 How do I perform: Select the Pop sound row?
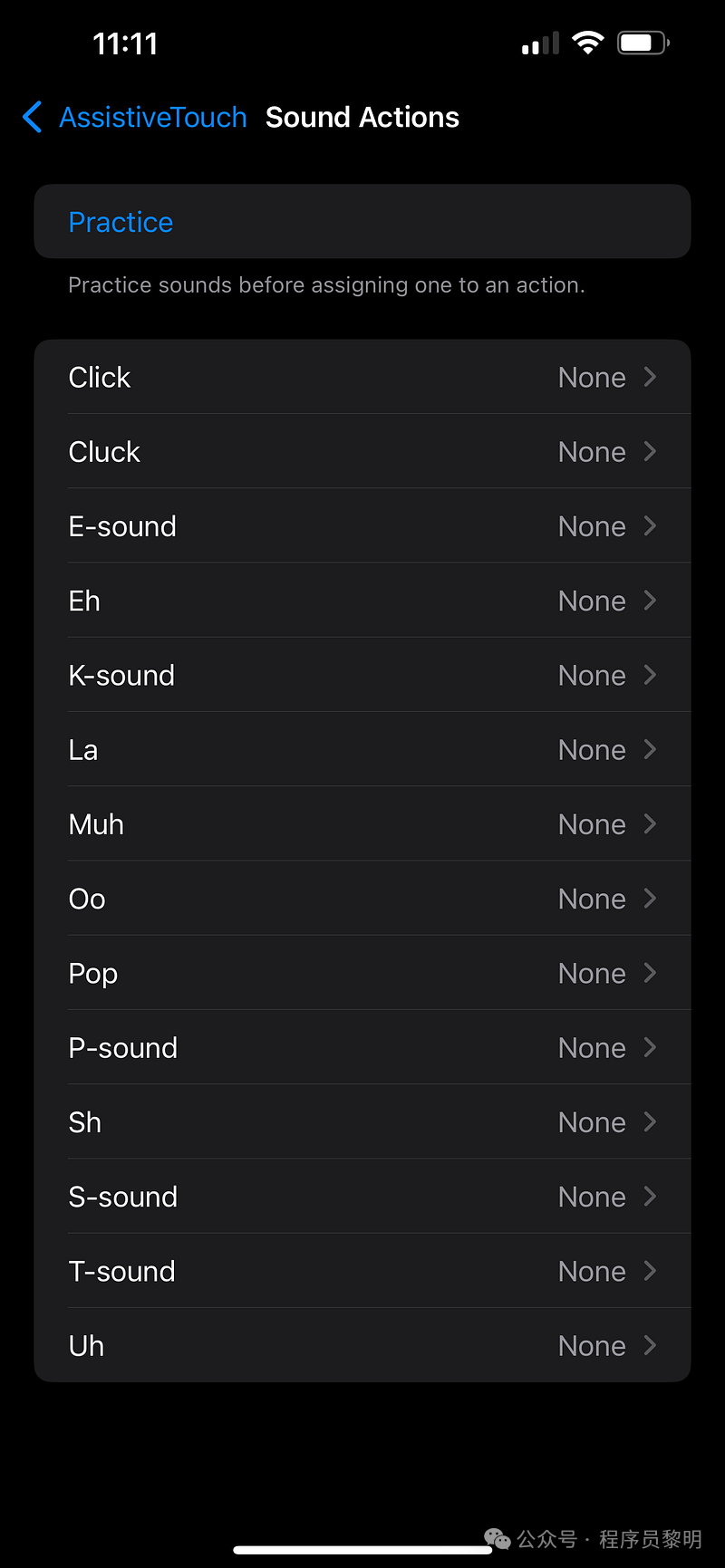pyautogui.click(x=362, y=973)
